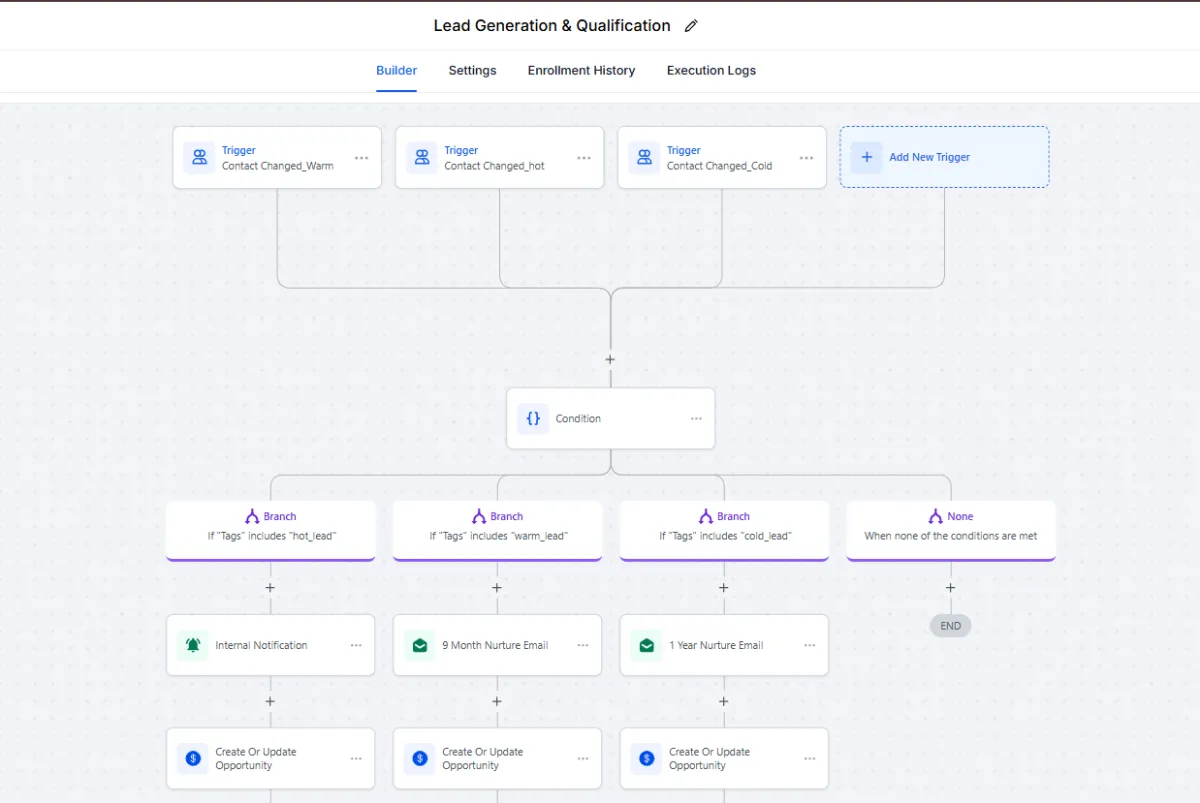1200x803 pixels.
Task: Click the 1 Year Nurture Email envelope icon
Action: click(647, 645)
